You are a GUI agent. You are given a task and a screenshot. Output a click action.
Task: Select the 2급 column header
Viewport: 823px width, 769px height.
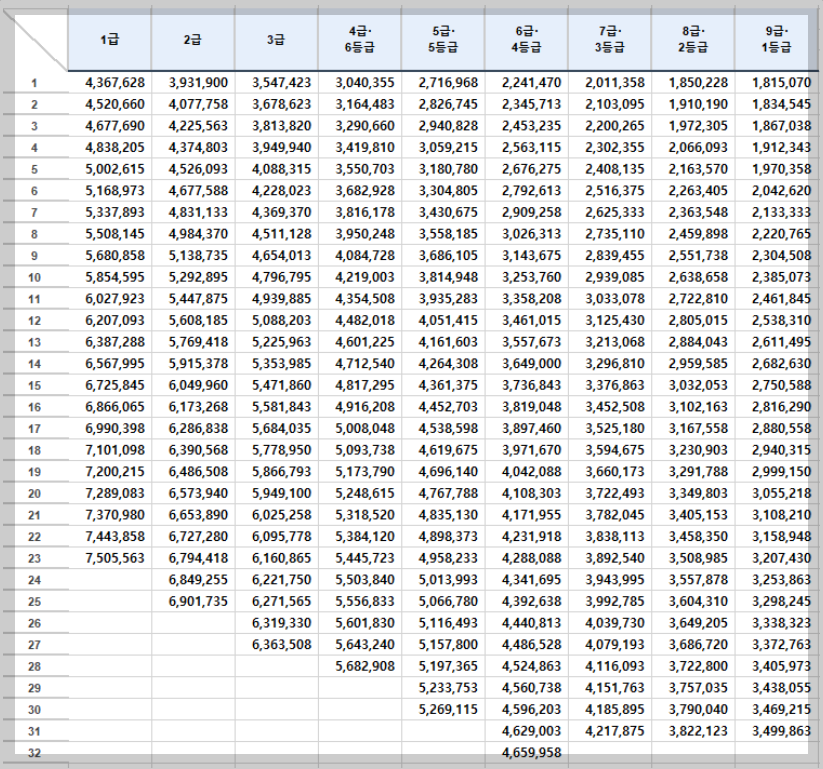tap(193, 40)
